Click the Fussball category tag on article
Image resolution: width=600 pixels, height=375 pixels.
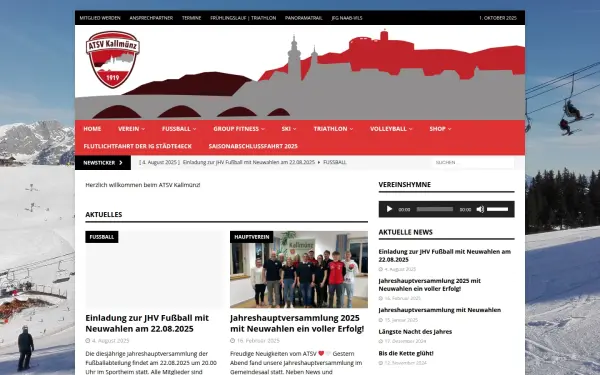pyautogui.click(x=102, y=237)
